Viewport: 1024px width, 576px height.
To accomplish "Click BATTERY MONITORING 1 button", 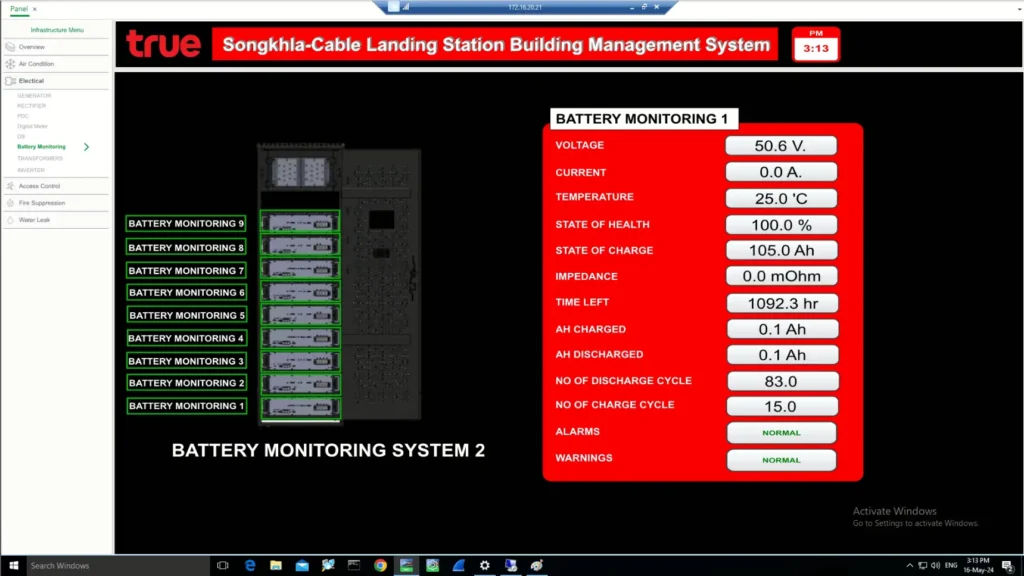I will 187,406.
